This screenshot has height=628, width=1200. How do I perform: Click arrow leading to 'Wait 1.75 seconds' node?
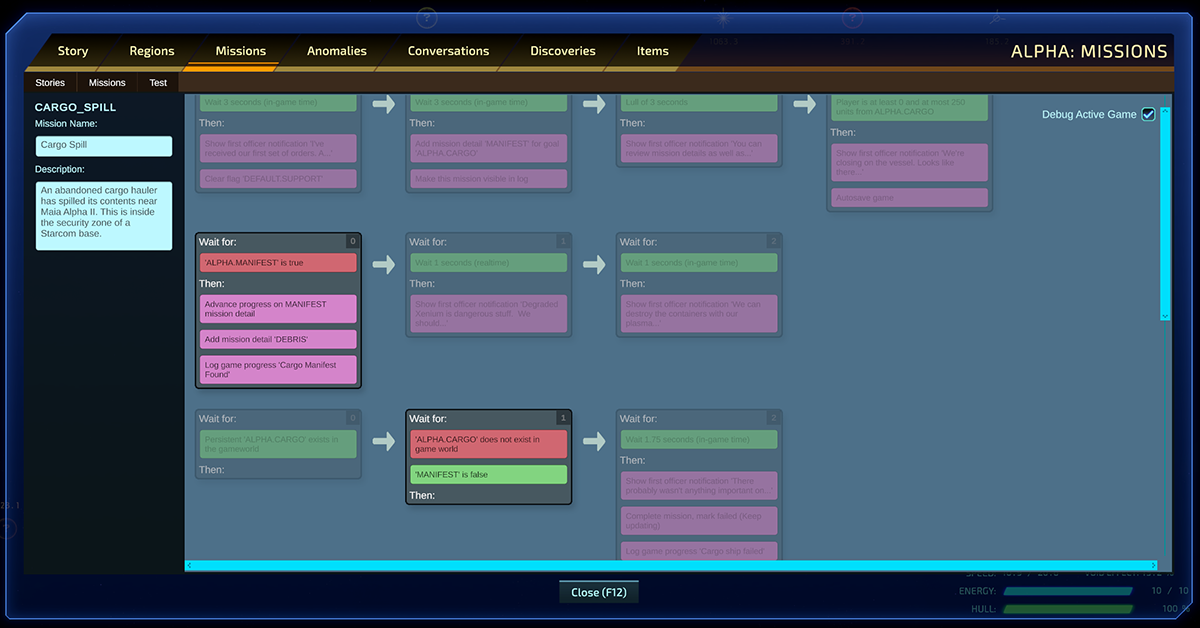(594, 441)
